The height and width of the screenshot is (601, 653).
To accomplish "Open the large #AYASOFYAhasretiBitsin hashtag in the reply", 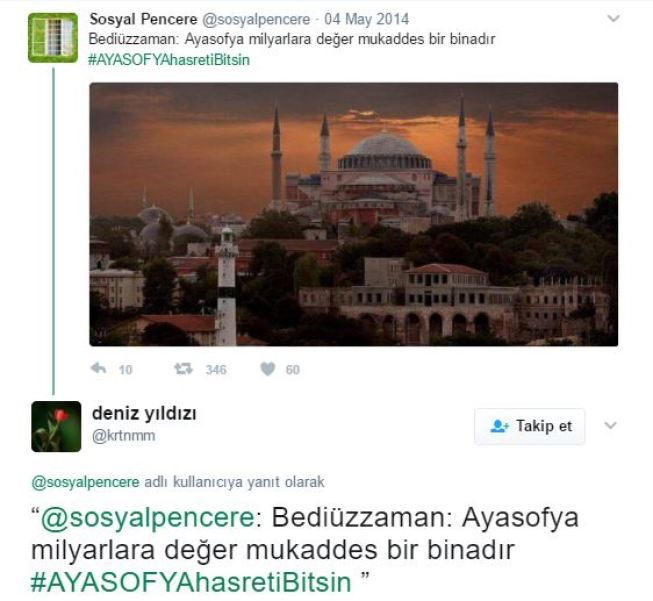I will [191, 582].
